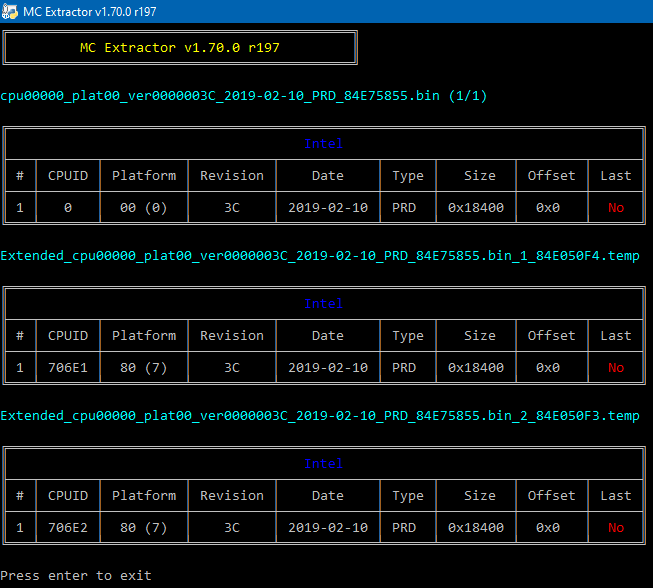Screen dimensions: 653x588
Task: Click the yellow 'MC Extractor v1.70.0 r197' banner
Action: click(179, 47)
